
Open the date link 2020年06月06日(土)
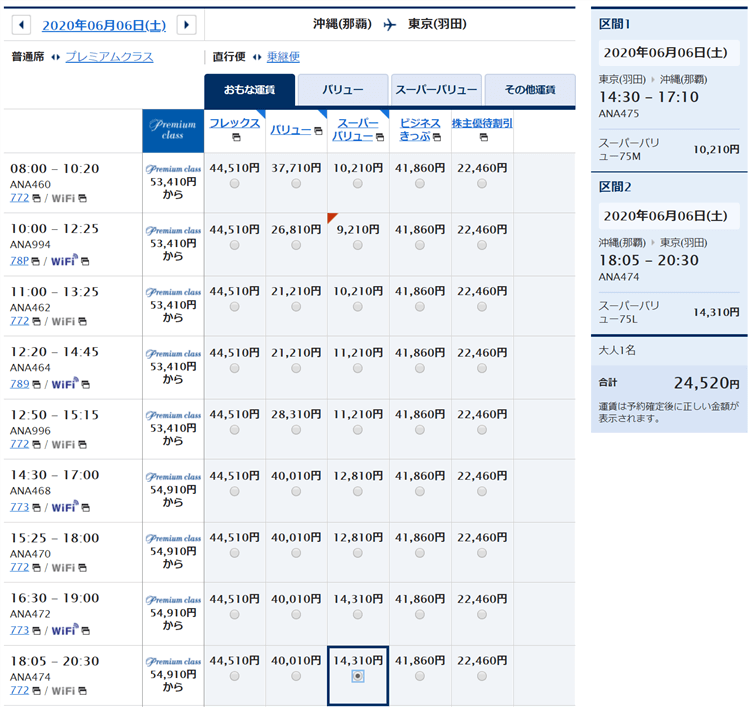(104, 25)
